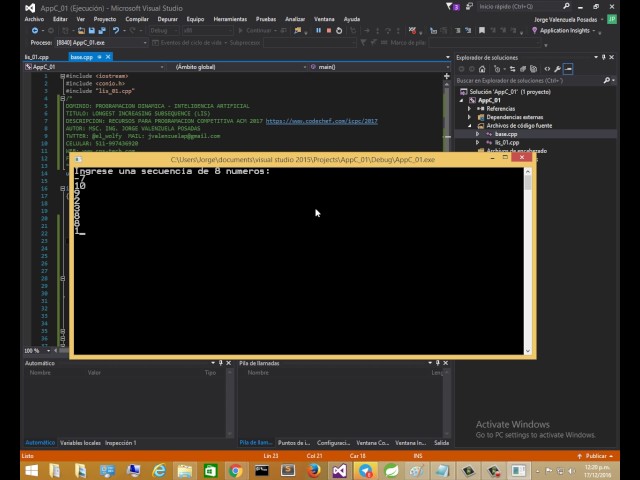The width and height of the screenshot is (640, 480).
Task: Expand the Referencias tree node
Action: [470, 108]
